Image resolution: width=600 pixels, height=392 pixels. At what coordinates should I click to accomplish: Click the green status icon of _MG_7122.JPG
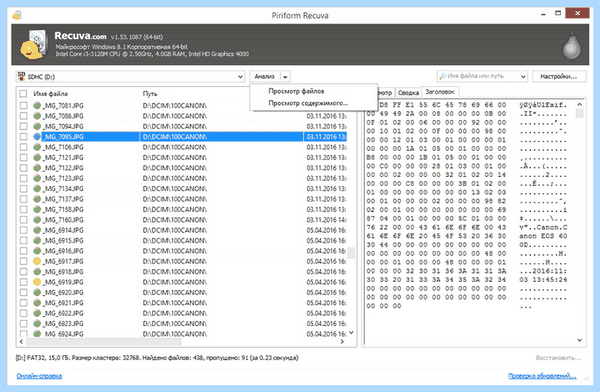[x=37, y=168]
